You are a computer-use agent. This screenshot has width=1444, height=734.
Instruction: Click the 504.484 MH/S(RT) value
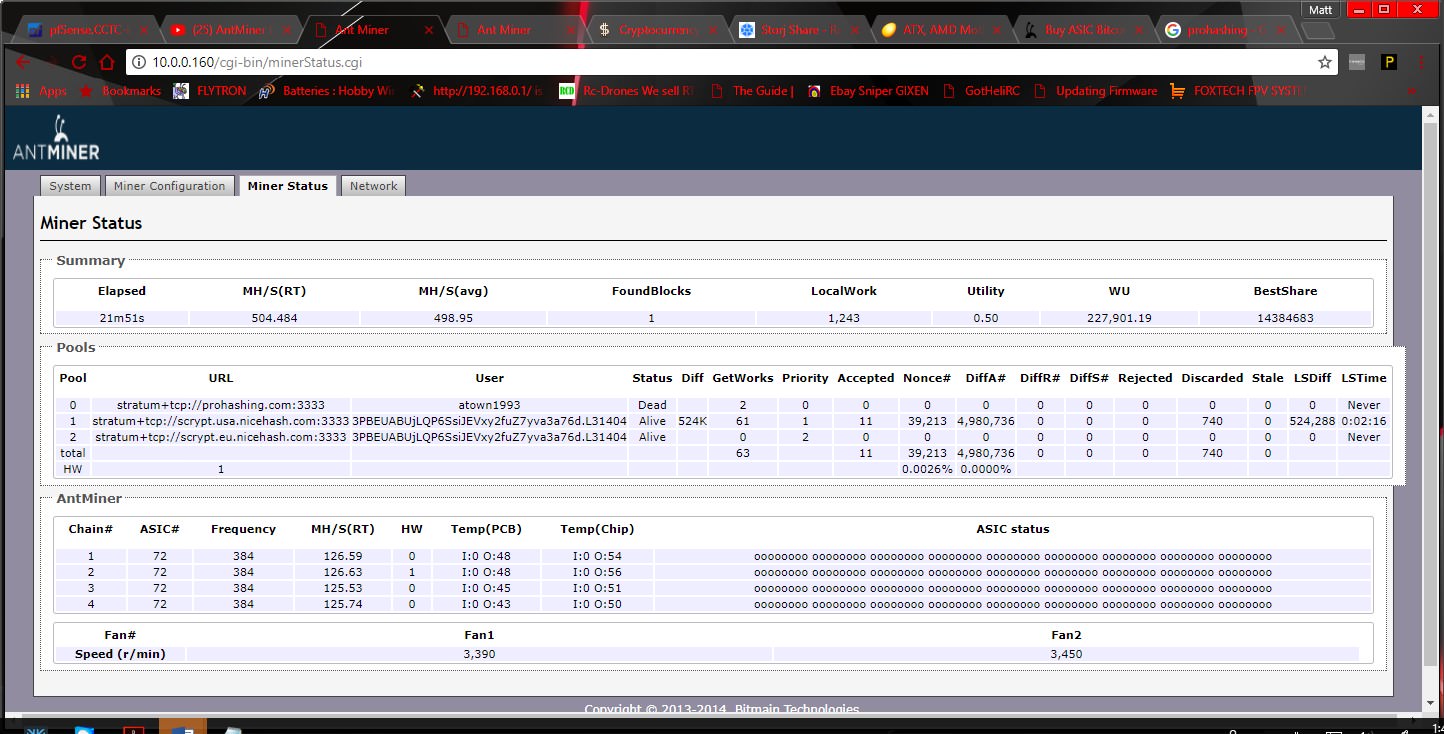coord(273,318)
